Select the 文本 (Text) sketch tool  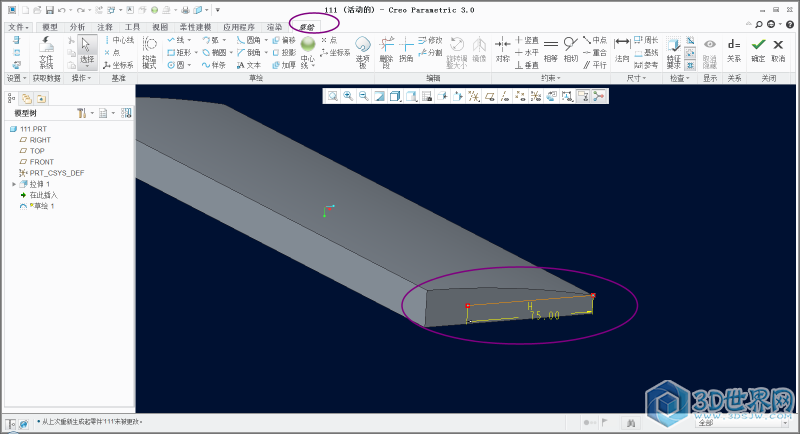[x=248, y=65]
